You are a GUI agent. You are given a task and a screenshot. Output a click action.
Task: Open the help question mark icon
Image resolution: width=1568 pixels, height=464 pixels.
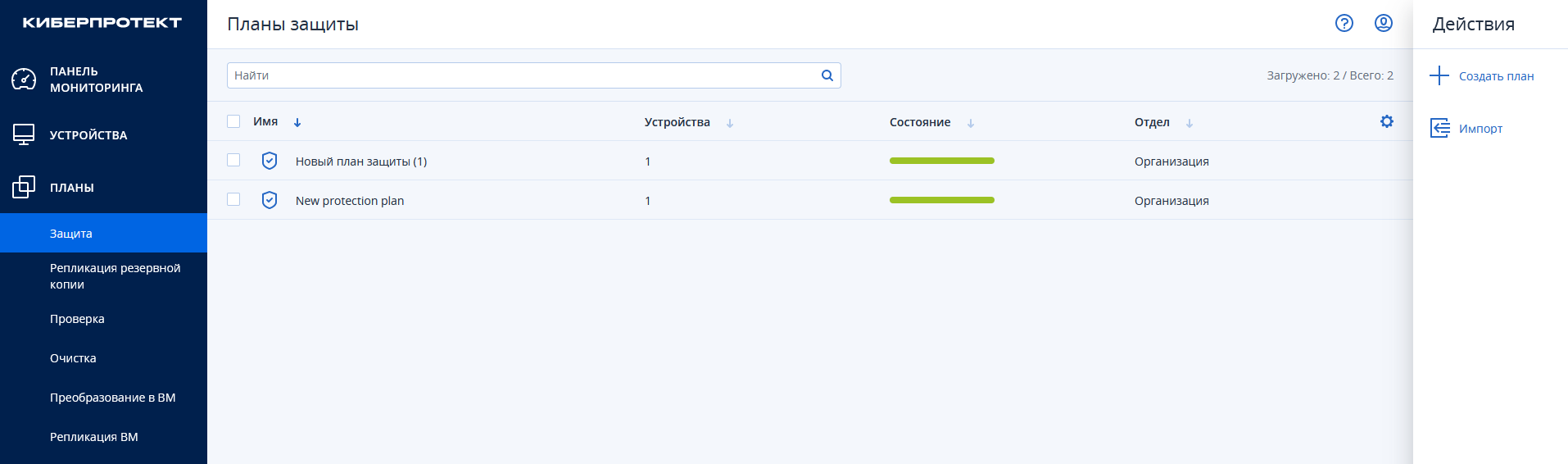coord(1344,23)
